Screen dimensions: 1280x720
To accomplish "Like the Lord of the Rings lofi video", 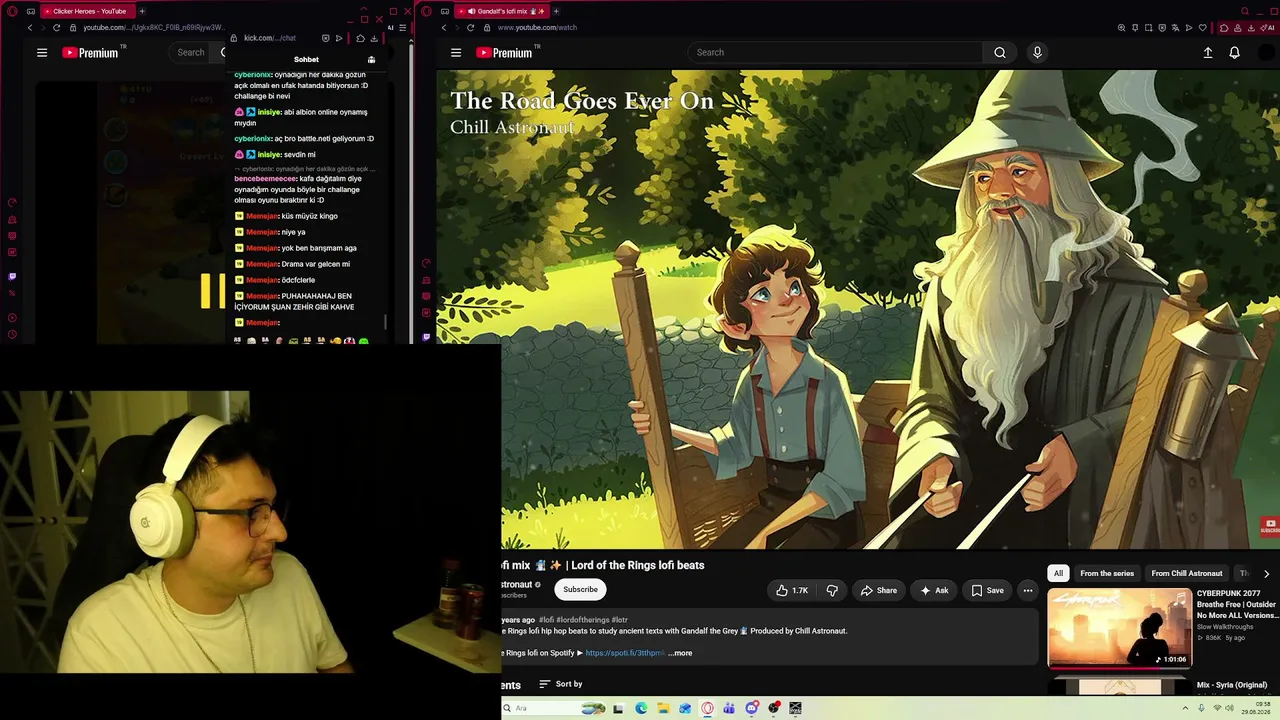I will [792, 591].
